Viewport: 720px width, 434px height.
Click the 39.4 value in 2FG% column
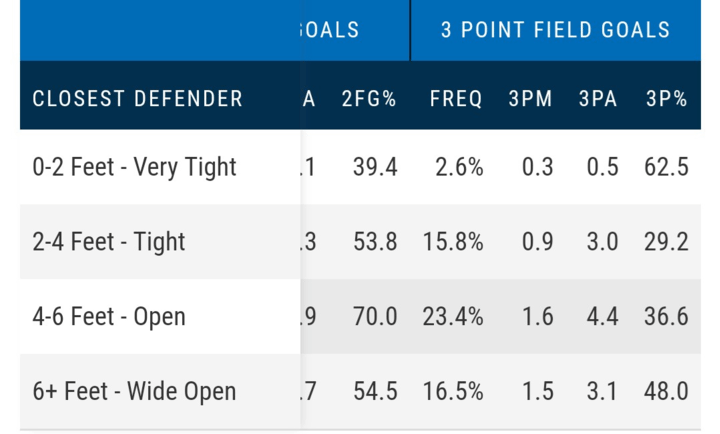click(375, 166)
